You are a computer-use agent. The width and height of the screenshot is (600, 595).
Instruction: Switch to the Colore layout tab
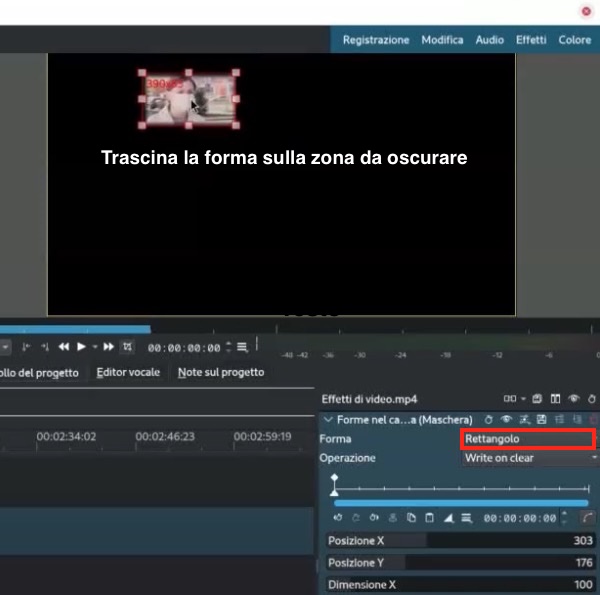pos(574,40)
